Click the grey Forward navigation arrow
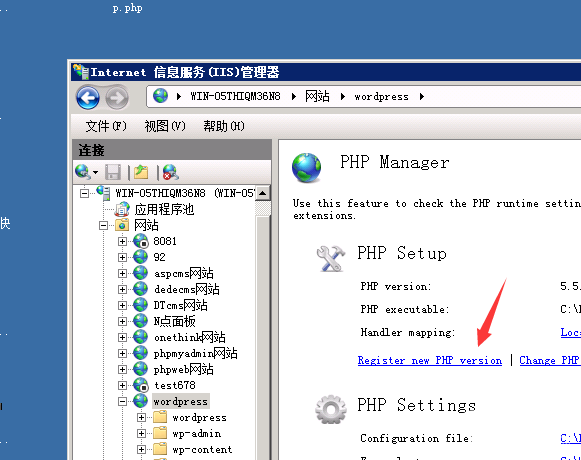Screen dimensions: 581x460 117,98
